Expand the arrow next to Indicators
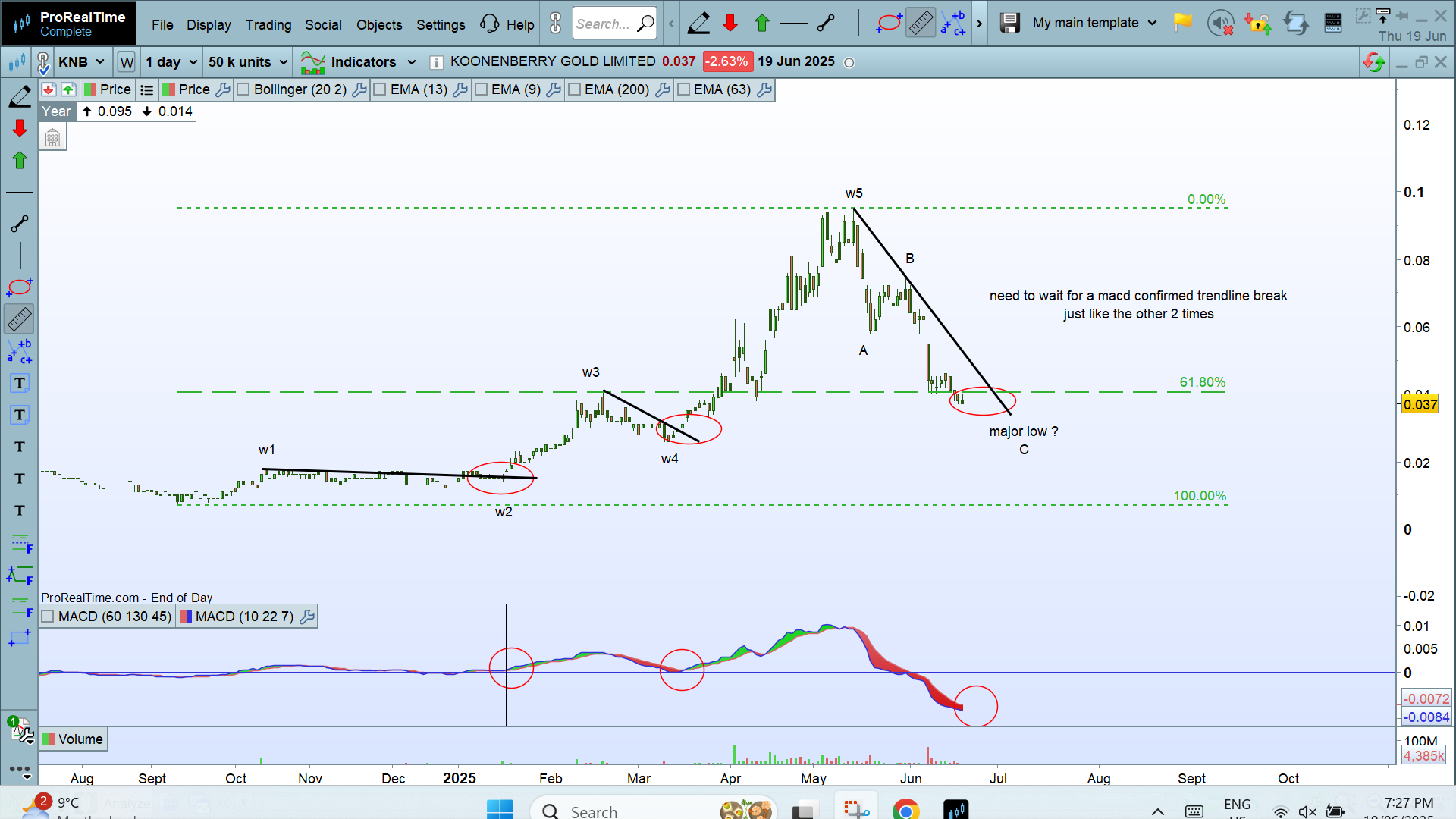The height and width of the screenshot is (819, 1456). 412,61
